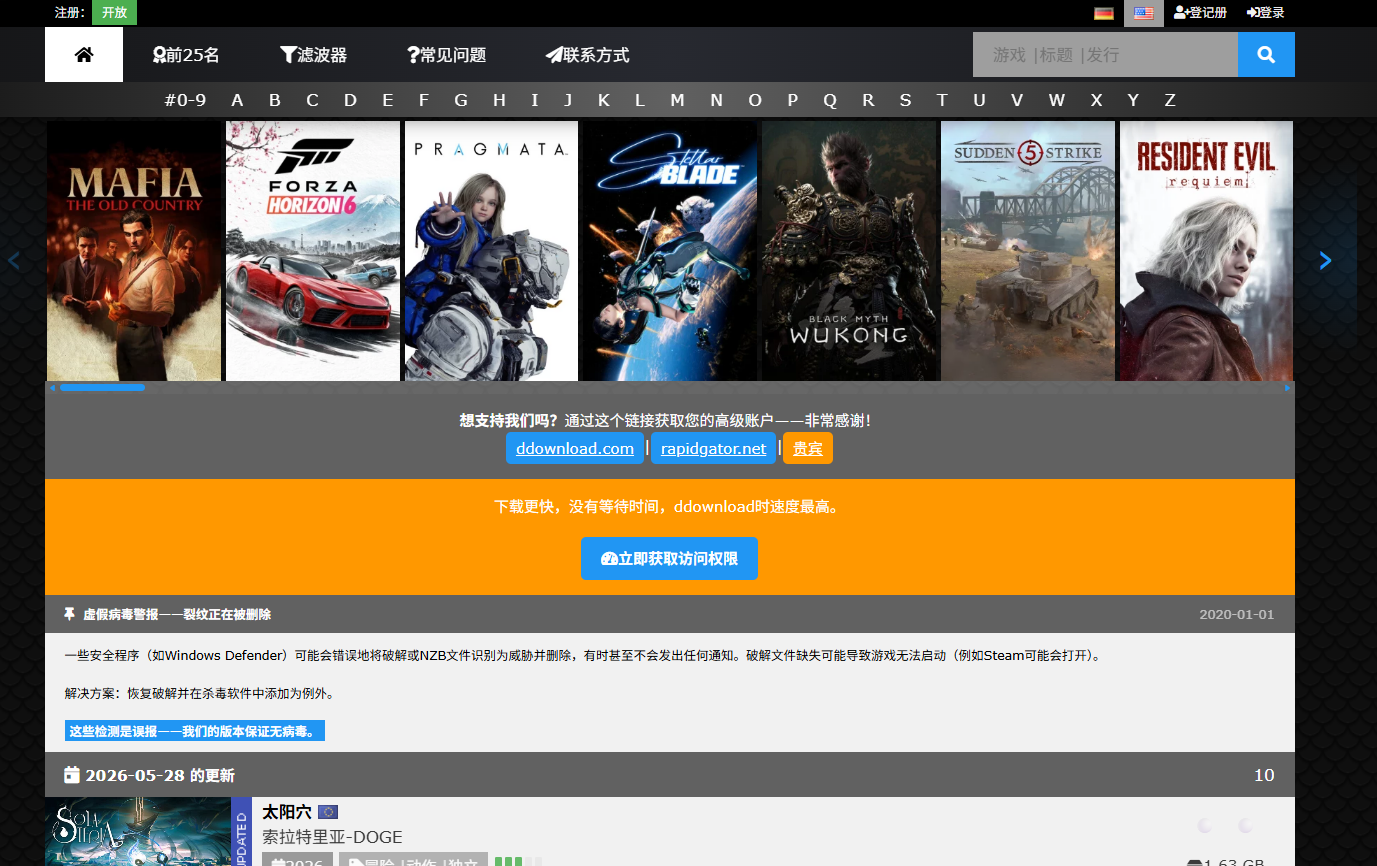
Task: Click the highlighted 这些检测是误报 notice
Action: (x=195, y=731)
